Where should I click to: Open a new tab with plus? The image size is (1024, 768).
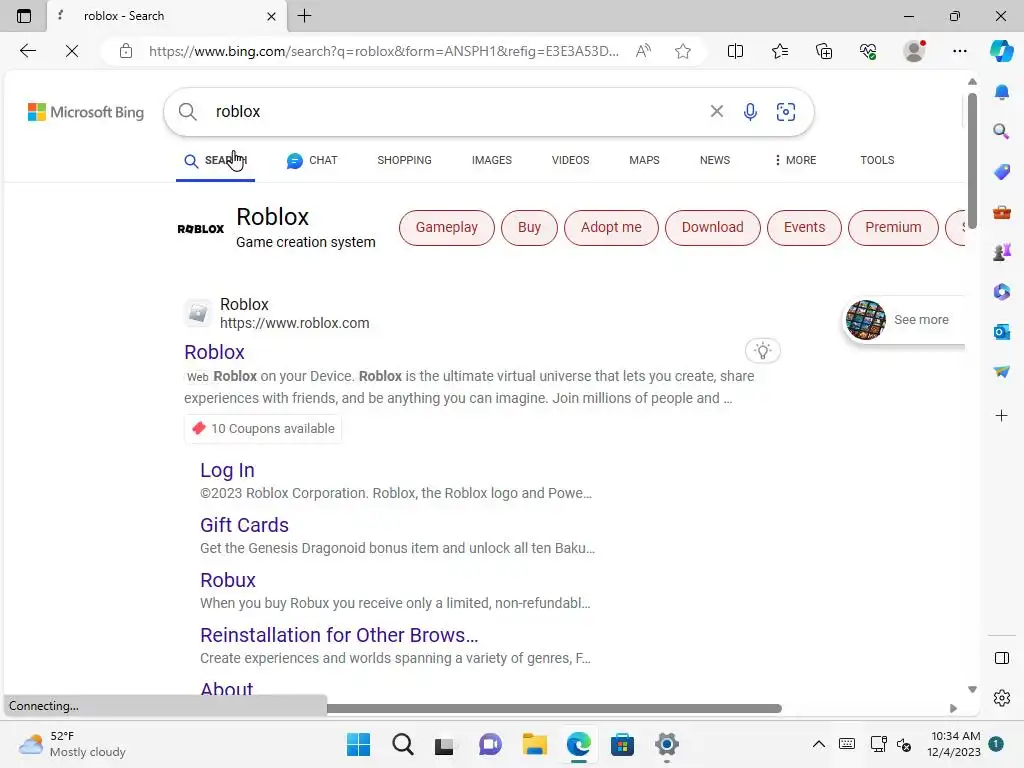tap(304, 16)
